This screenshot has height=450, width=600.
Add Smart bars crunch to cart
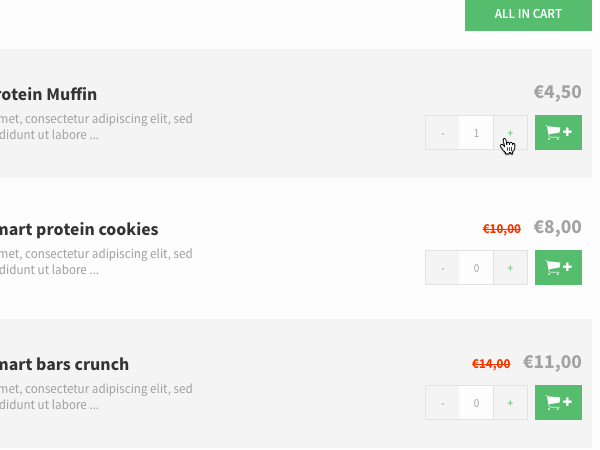[558, 403]
